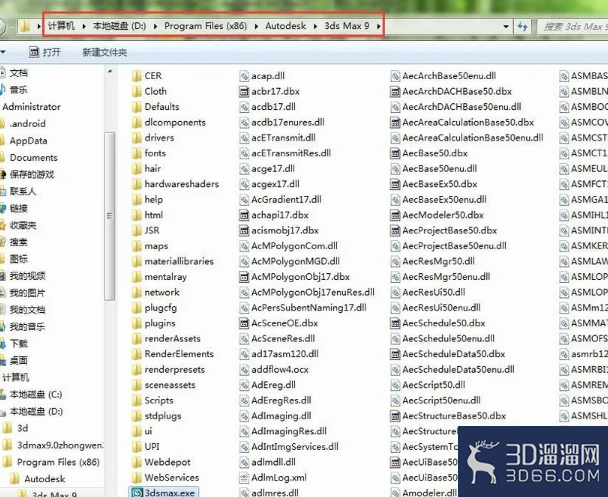Click the refresh button beside address bar
The image size is (608, 497).
click(522, 26)
